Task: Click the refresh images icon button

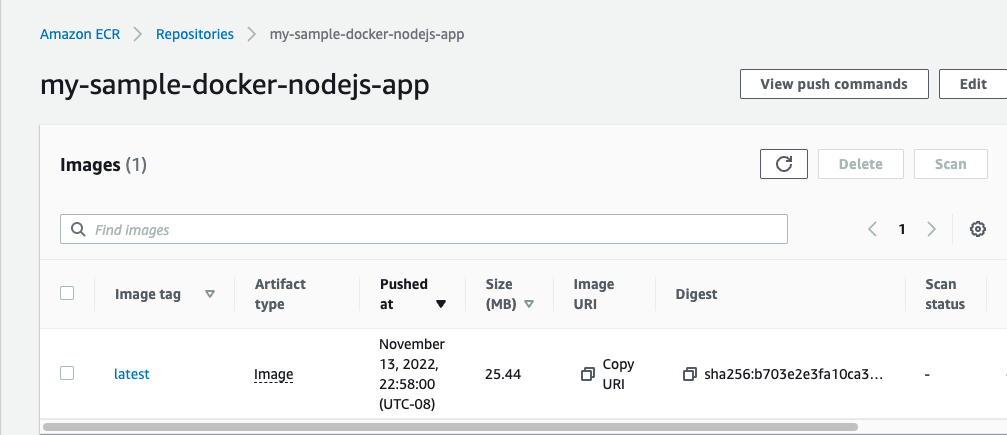Action: coord(784,164)
